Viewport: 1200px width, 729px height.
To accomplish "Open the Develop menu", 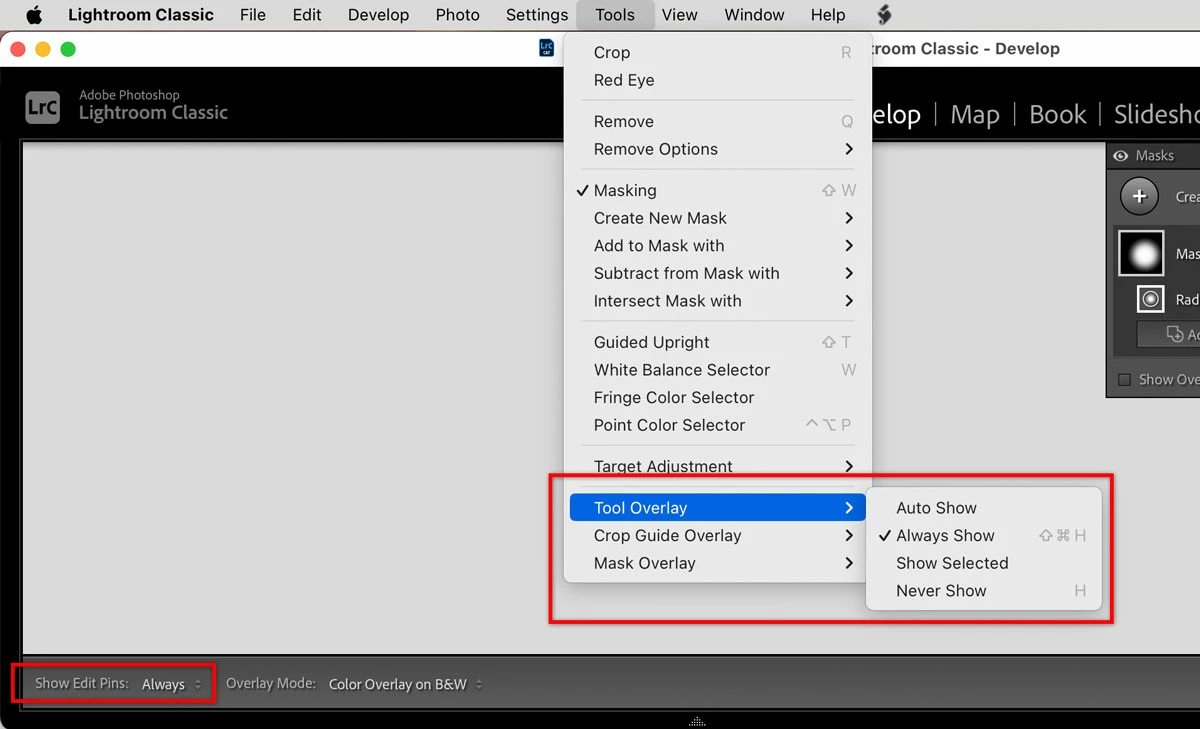I will (x=378, y=15).
